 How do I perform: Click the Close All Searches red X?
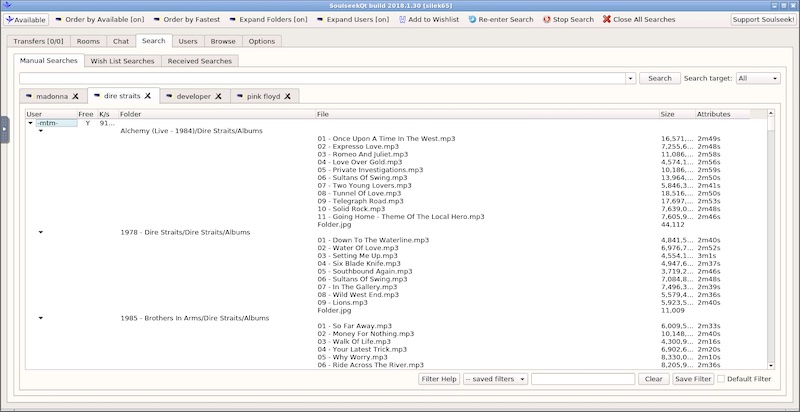coord(607,19)
